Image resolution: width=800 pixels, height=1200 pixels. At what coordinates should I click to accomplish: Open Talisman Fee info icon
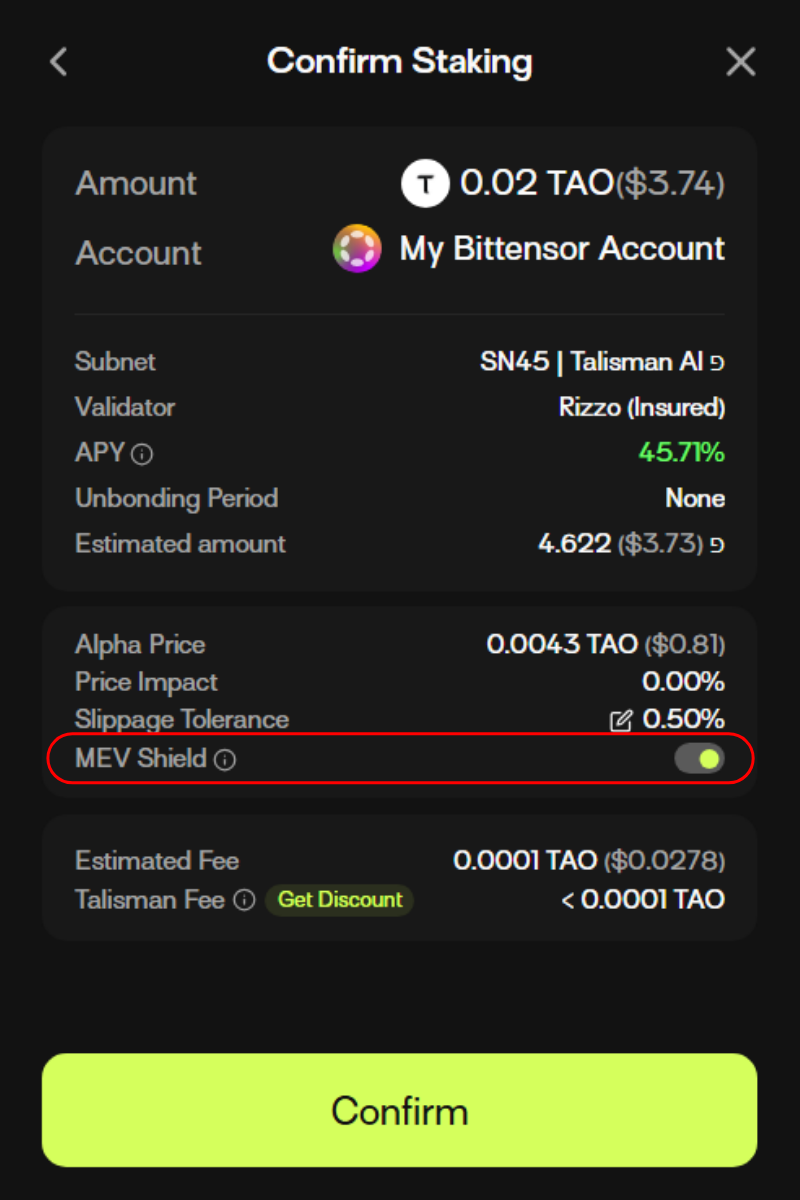click(244, 900)
